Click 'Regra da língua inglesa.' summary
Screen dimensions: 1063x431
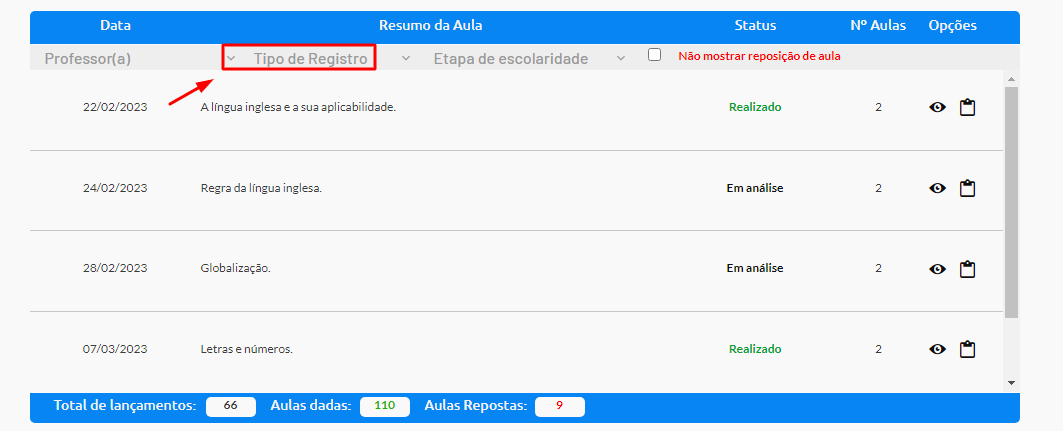pyautogui.click(x=261, y=188)
